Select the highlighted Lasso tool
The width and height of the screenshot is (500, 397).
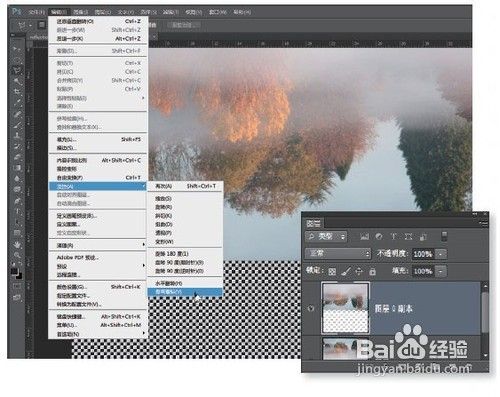[17, 70]
